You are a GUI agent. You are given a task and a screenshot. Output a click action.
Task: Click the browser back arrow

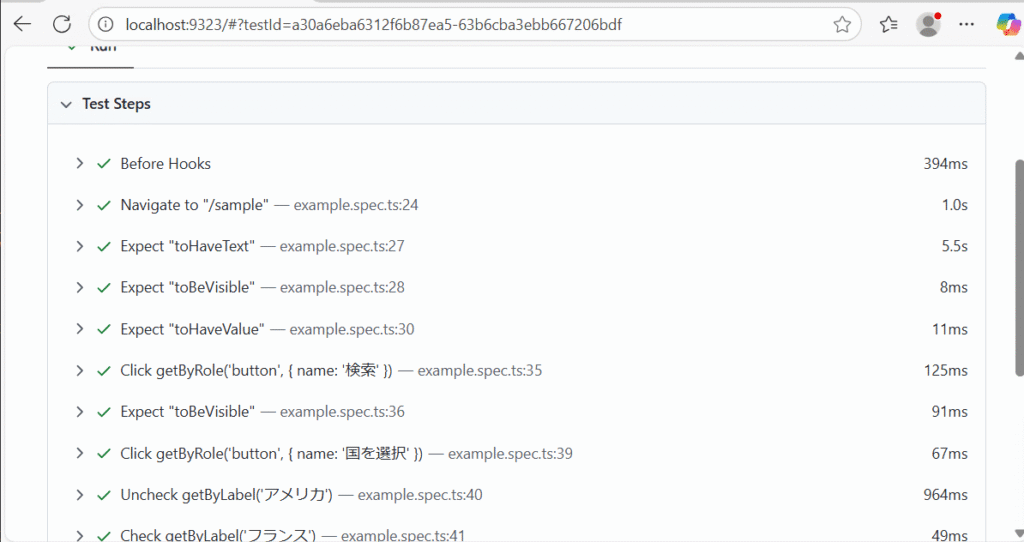pyautogui.click(x=22, y=24)
